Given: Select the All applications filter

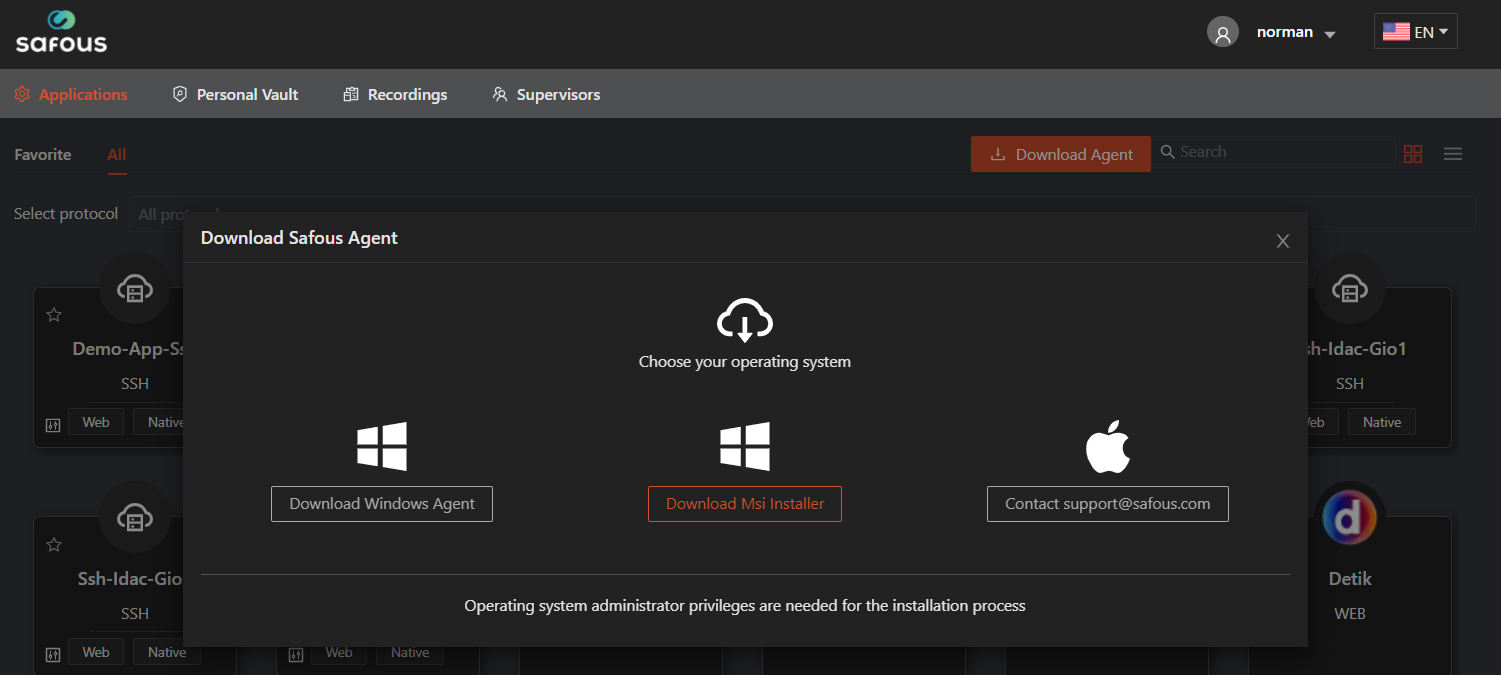Looking at the screenshot, I should tap(117, 154).
